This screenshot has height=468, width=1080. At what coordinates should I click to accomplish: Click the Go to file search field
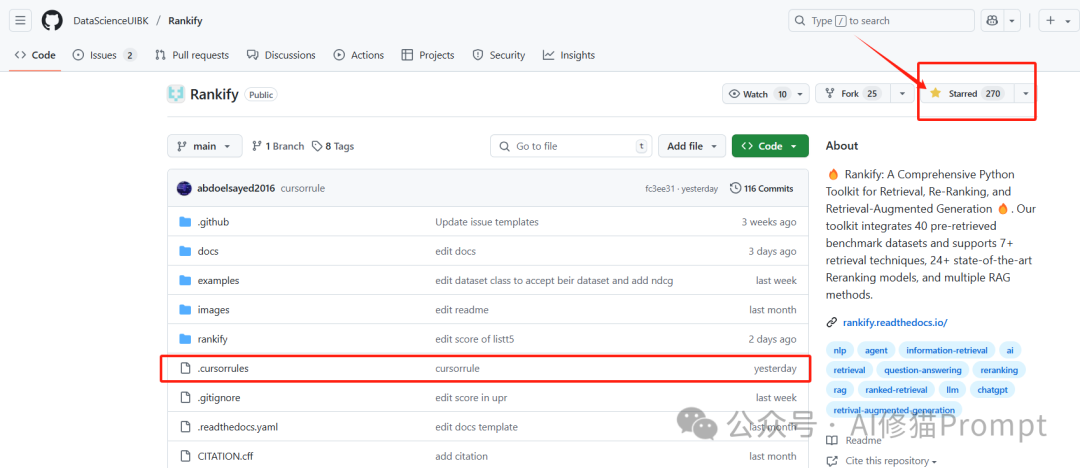pos(571,146)
